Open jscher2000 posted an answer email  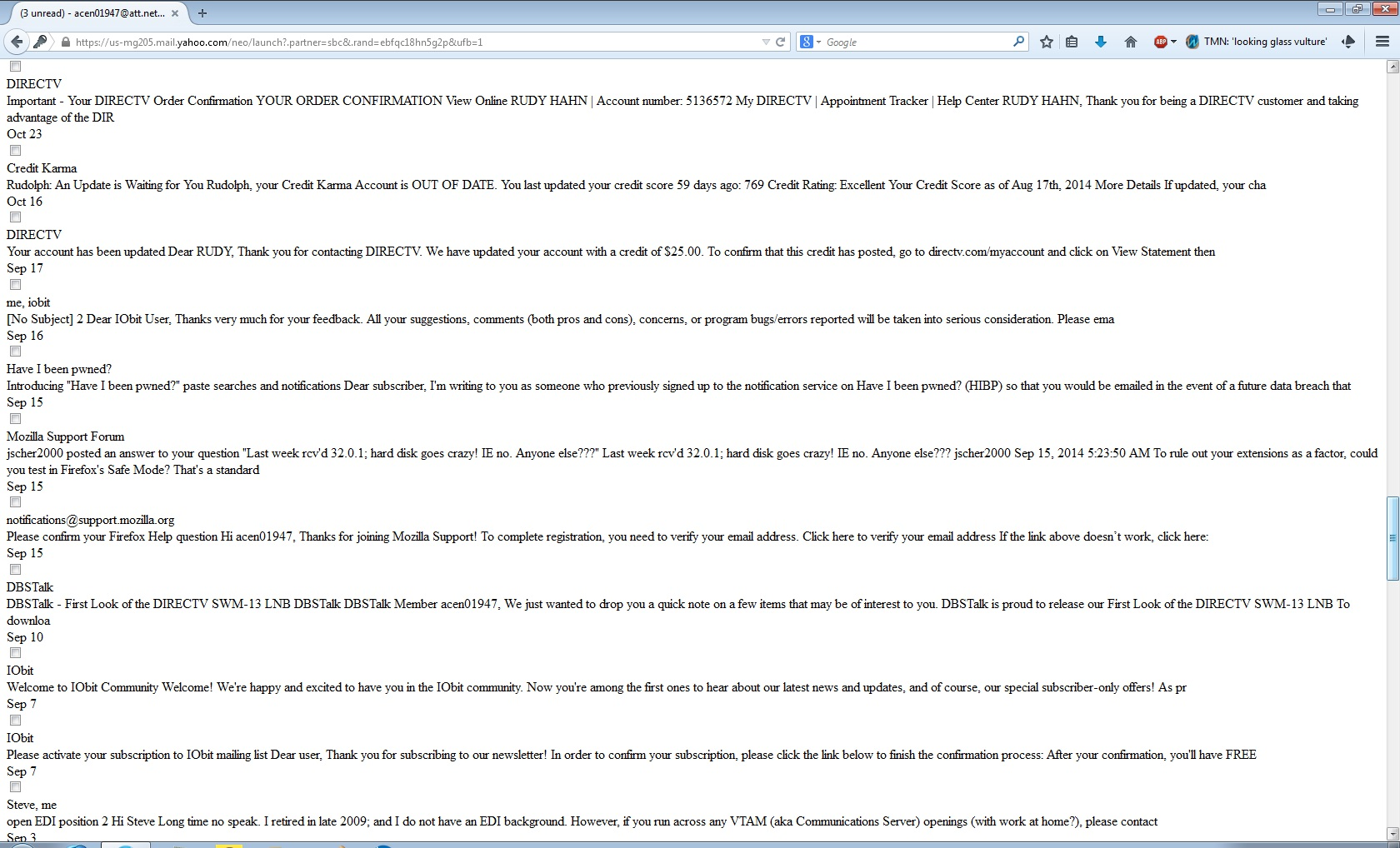pos(692,461)
